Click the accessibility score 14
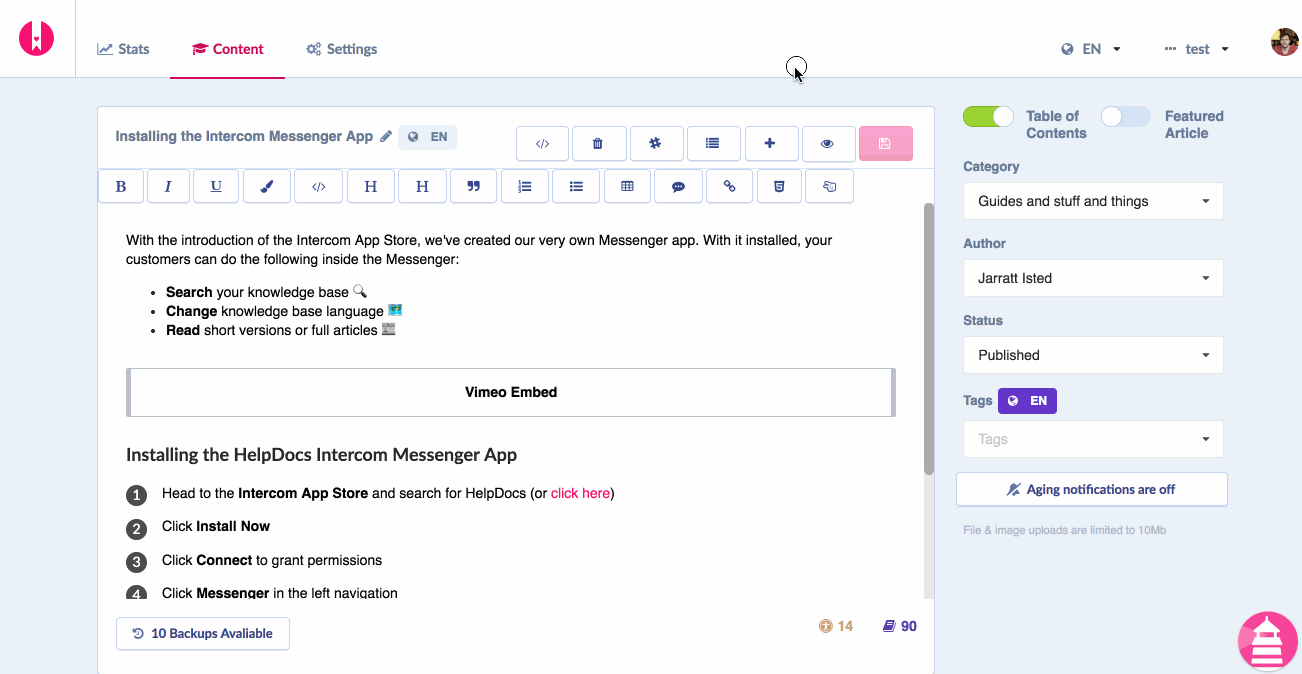 coord(836,626)
